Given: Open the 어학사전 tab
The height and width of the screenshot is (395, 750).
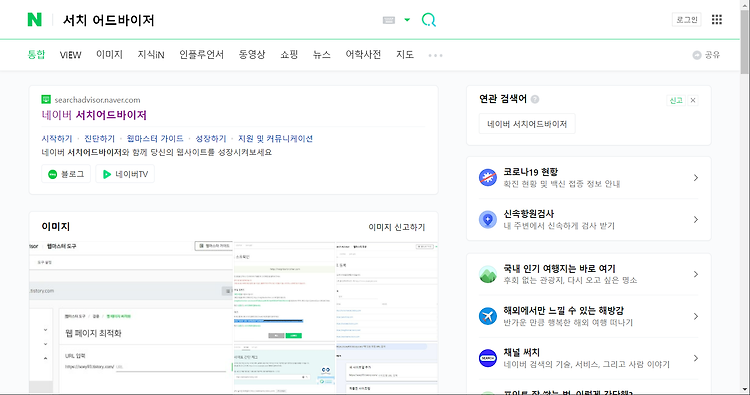Looking at the screenshot, I should point(363,55).
